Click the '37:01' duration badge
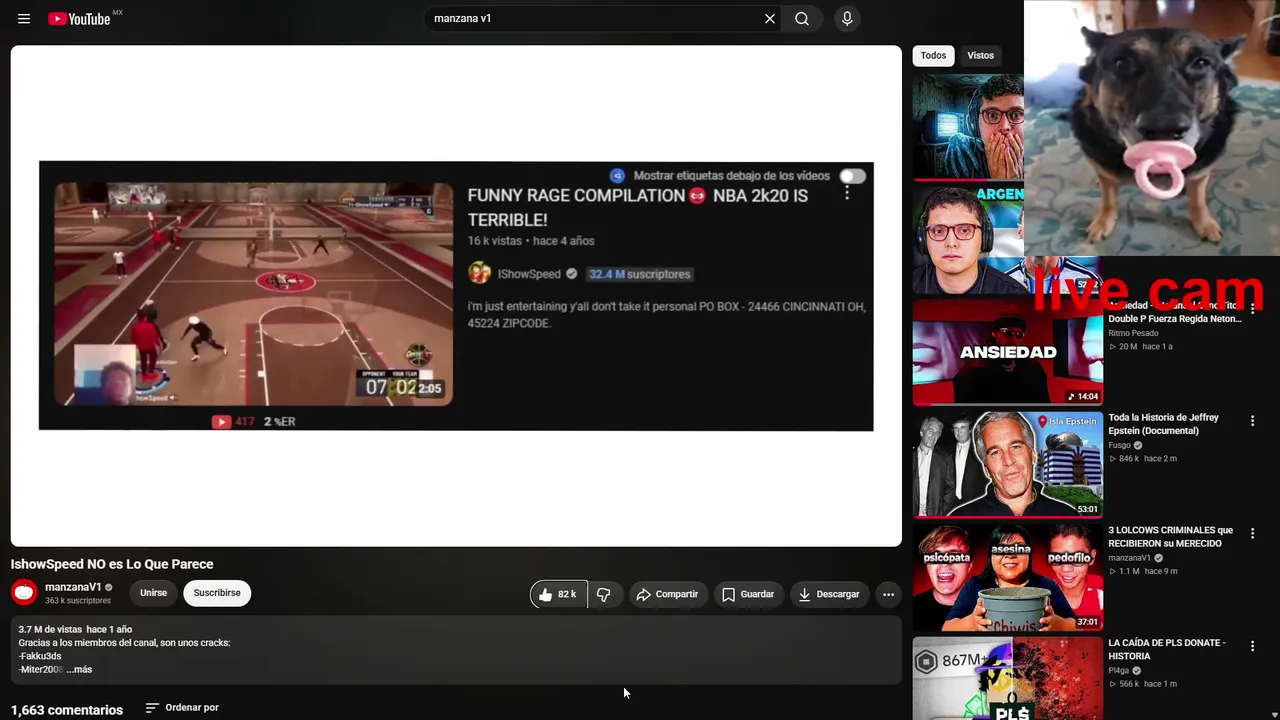The width and height of the screenshot is (1280, 720). pyautogui.click(x=1087, y=622)
